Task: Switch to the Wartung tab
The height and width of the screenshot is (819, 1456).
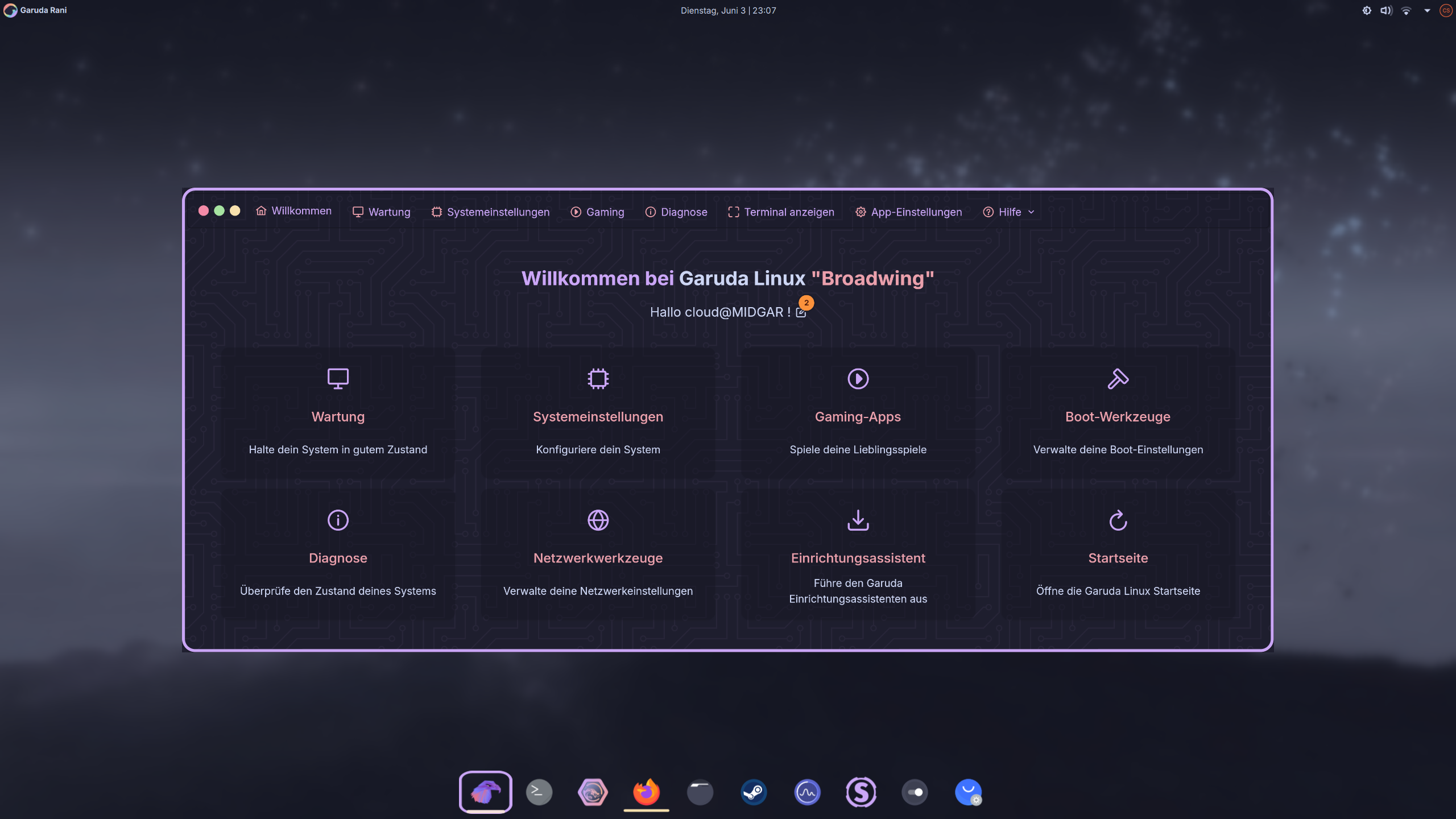Action: [382, 212]
